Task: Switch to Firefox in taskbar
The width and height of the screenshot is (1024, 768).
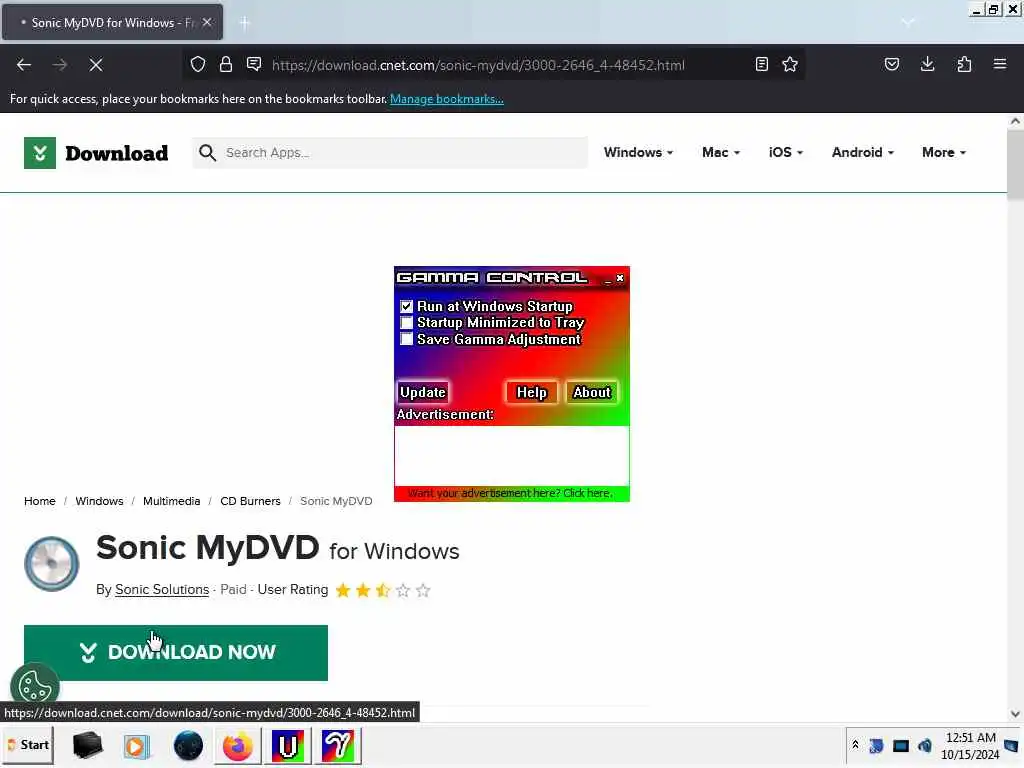Action: [x=238, y=745]
